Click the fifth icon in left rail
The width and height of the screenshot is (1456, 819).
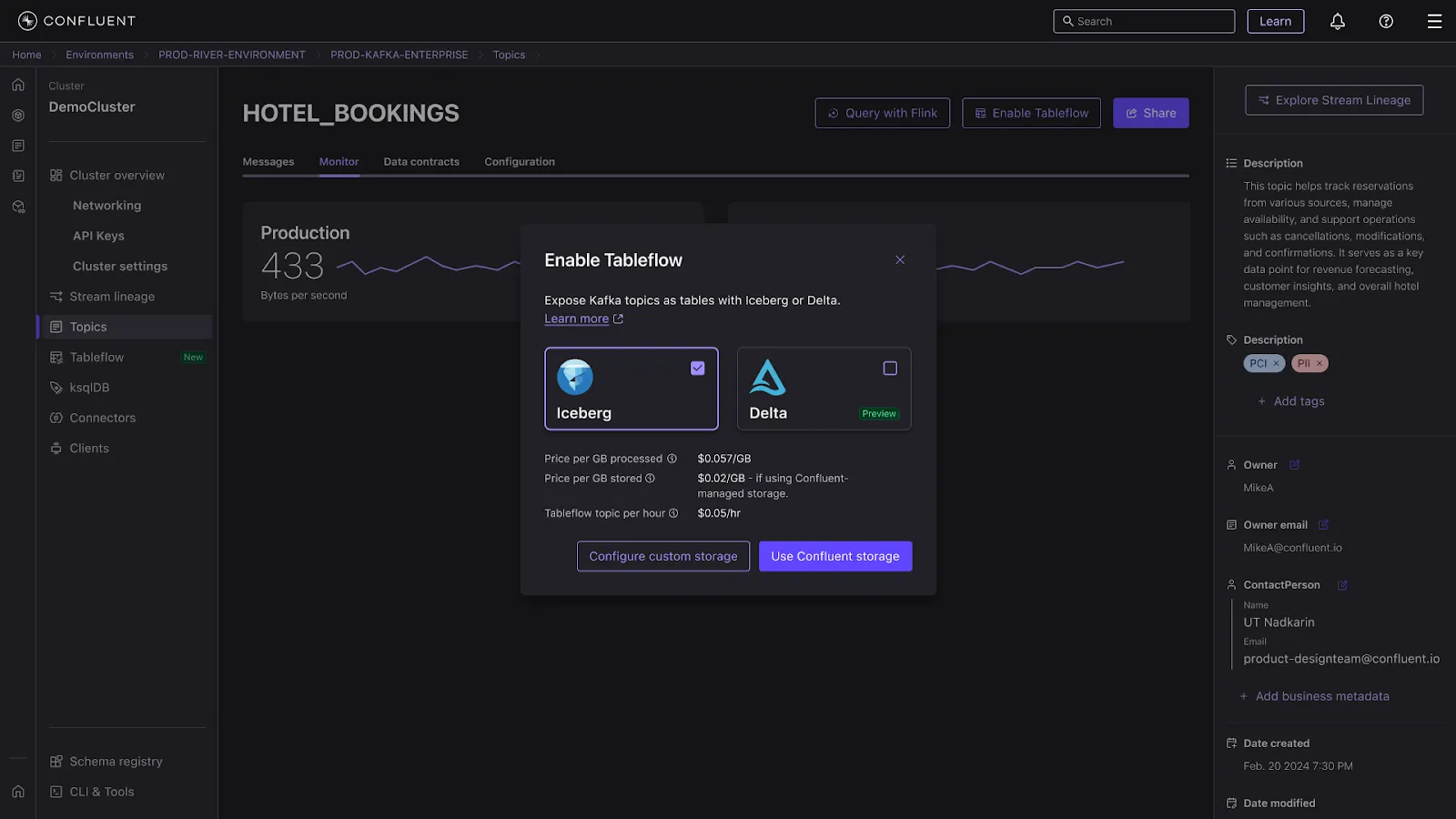pos(18,207)
